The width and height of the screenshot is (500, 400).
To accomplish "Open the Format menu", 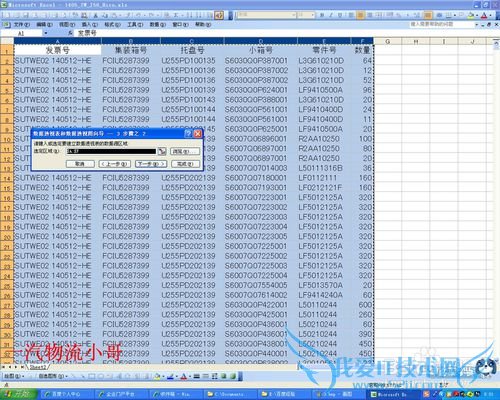I will pyautogui.click(x=112, y=24).
